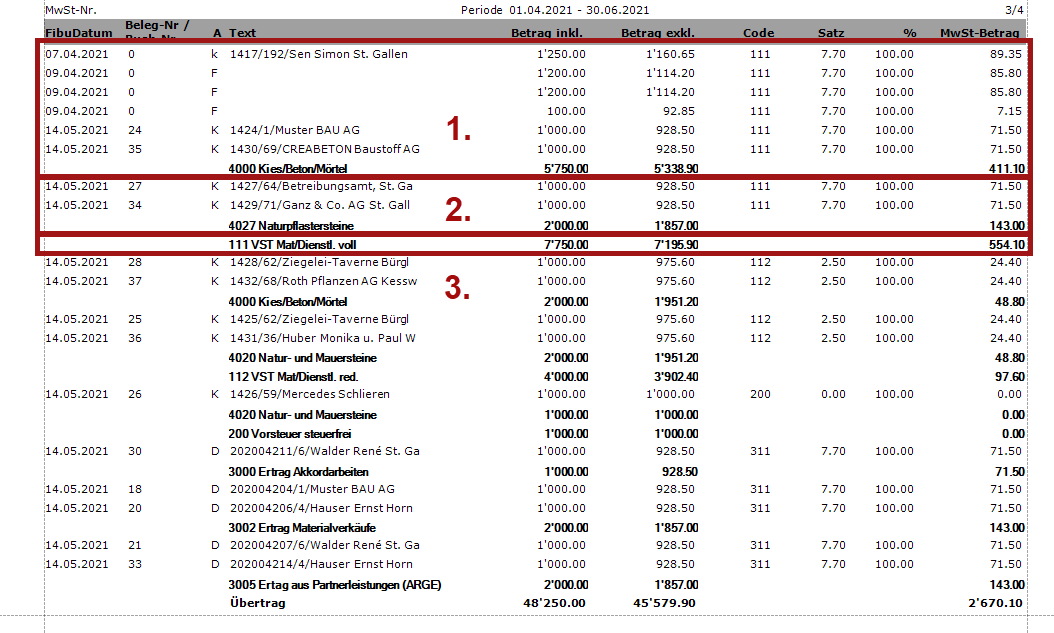
Task: Click the Betrag inkl. column header
Action: (547, 33)
